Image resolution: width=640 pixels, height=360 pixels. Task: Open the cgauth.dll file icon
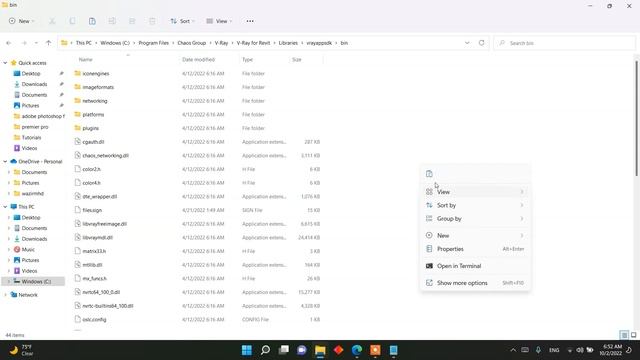click(78, 142)
